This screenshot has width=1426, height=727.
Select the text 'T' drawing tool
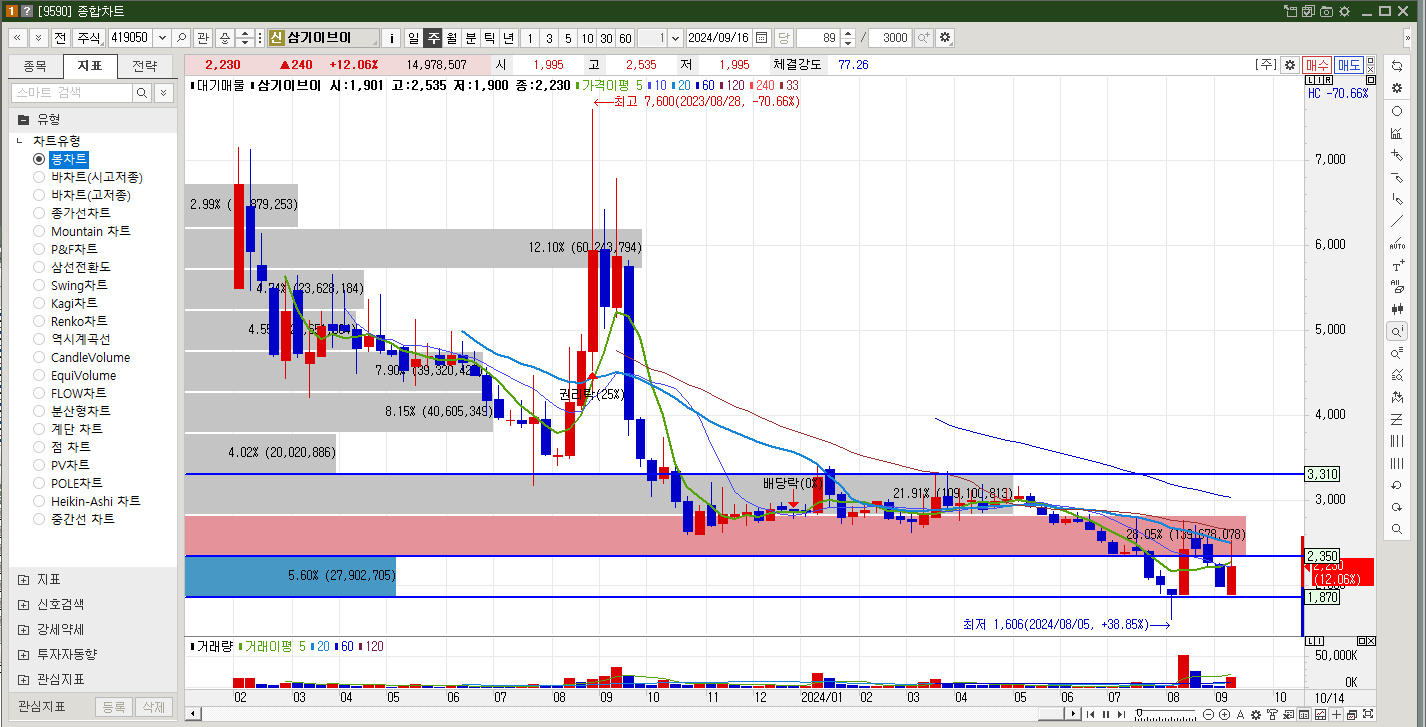pos(1397,266)
